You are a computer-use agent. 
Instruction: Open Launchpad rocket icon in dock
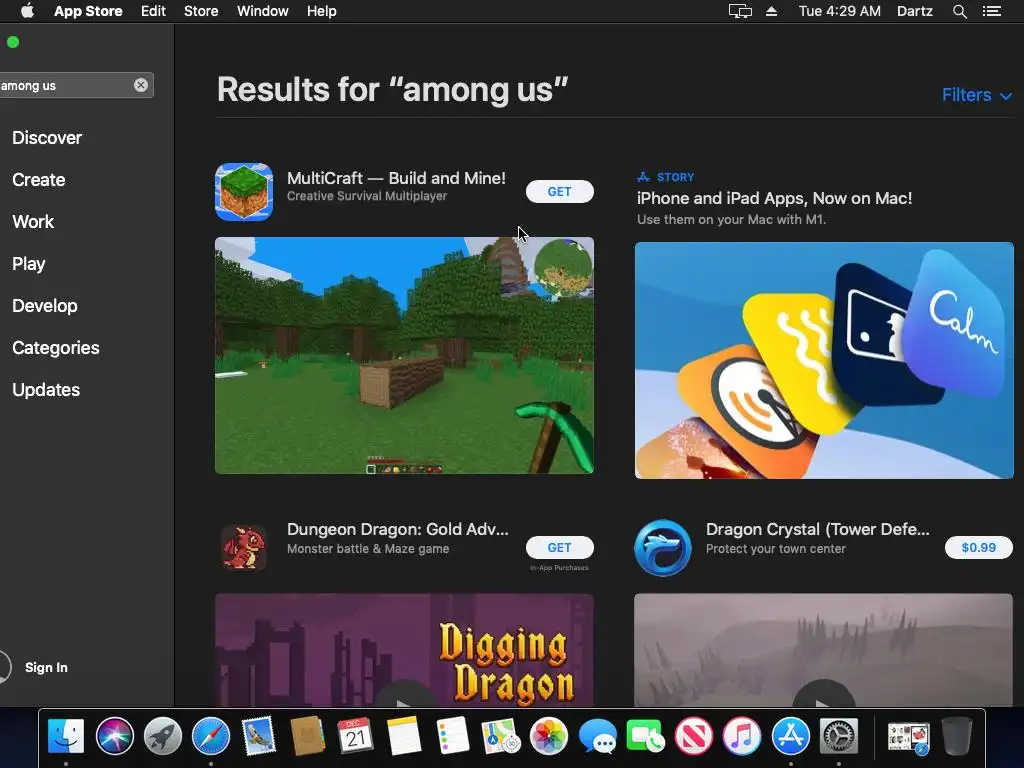163,736
